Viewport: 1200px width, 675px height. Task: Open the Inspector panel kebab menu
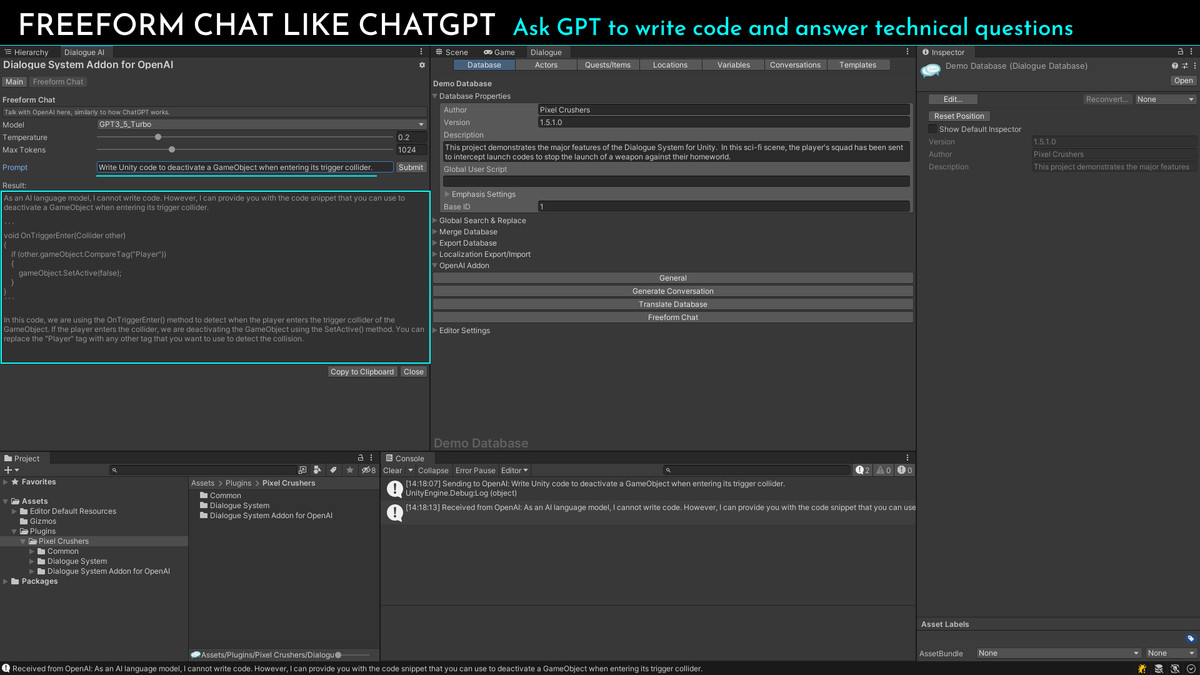[x=1192, y=52]
